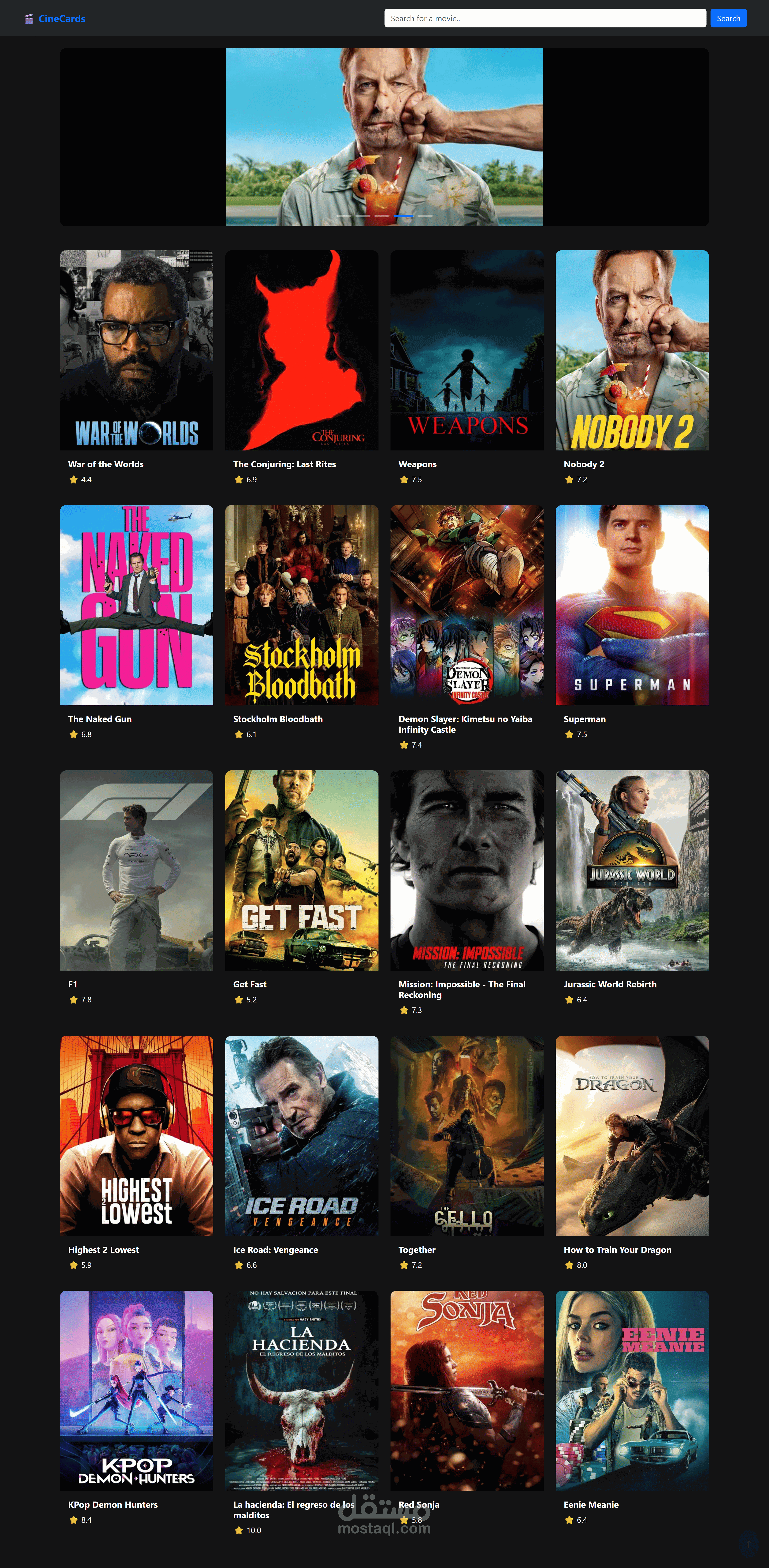Click the star icon under War of the Worlds
Image resolution: width=769 pixels, height=1568 pixels.
(x=74, y=480)
